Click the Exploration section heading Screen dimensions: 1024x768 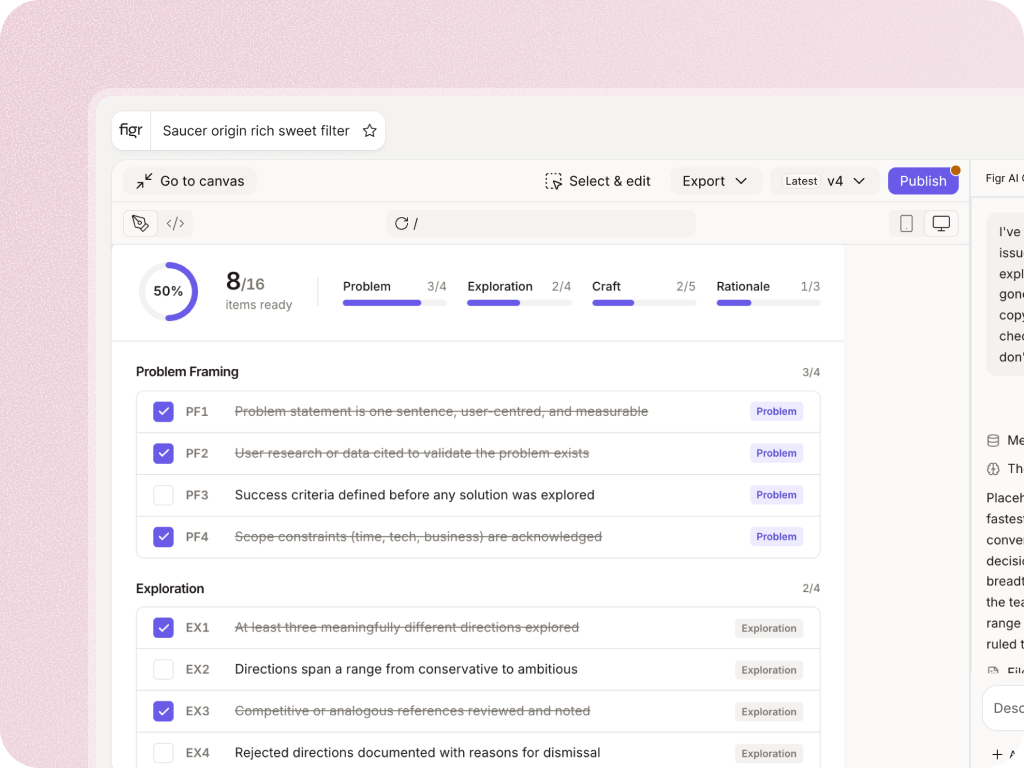point(170,588)
